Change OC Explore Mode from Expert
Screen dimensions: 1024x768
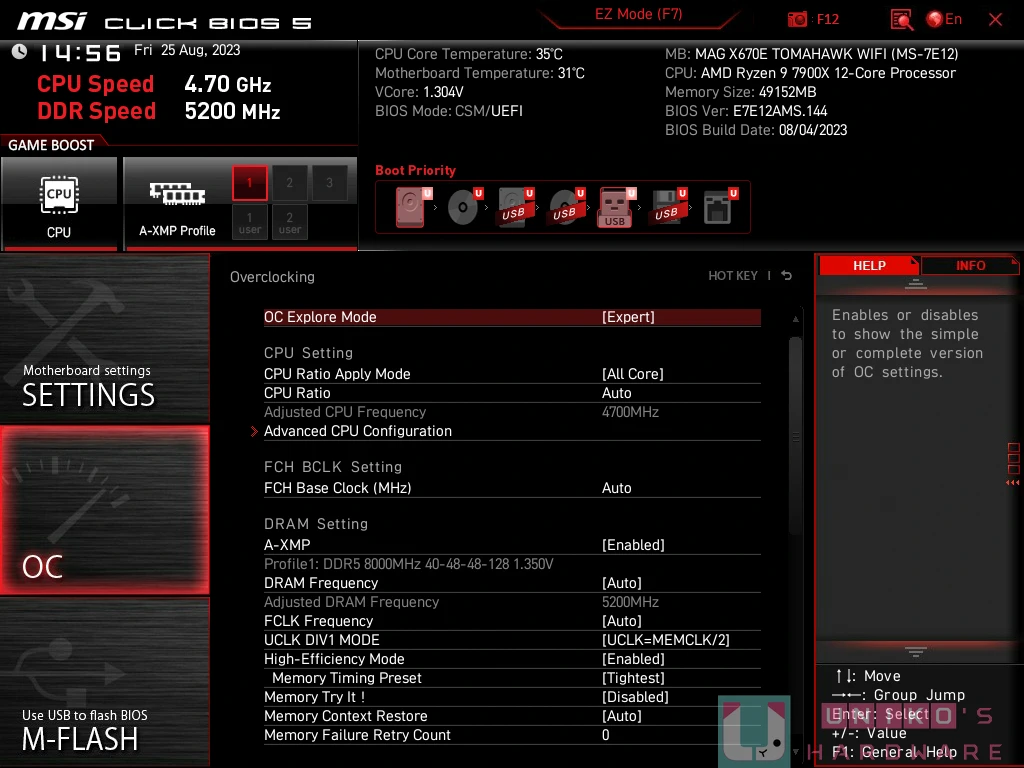click(x=512, y=317)
